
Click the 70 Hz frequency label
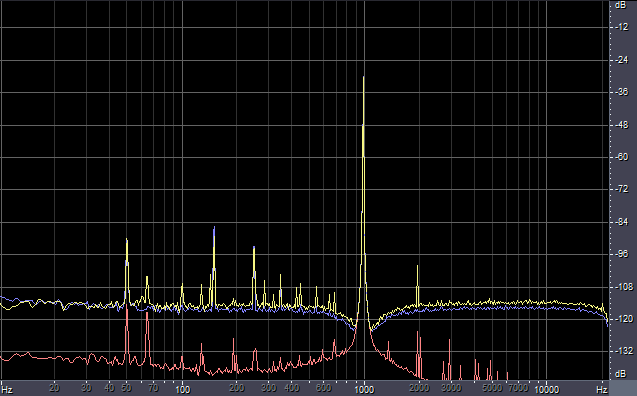(x=153, y=388)
